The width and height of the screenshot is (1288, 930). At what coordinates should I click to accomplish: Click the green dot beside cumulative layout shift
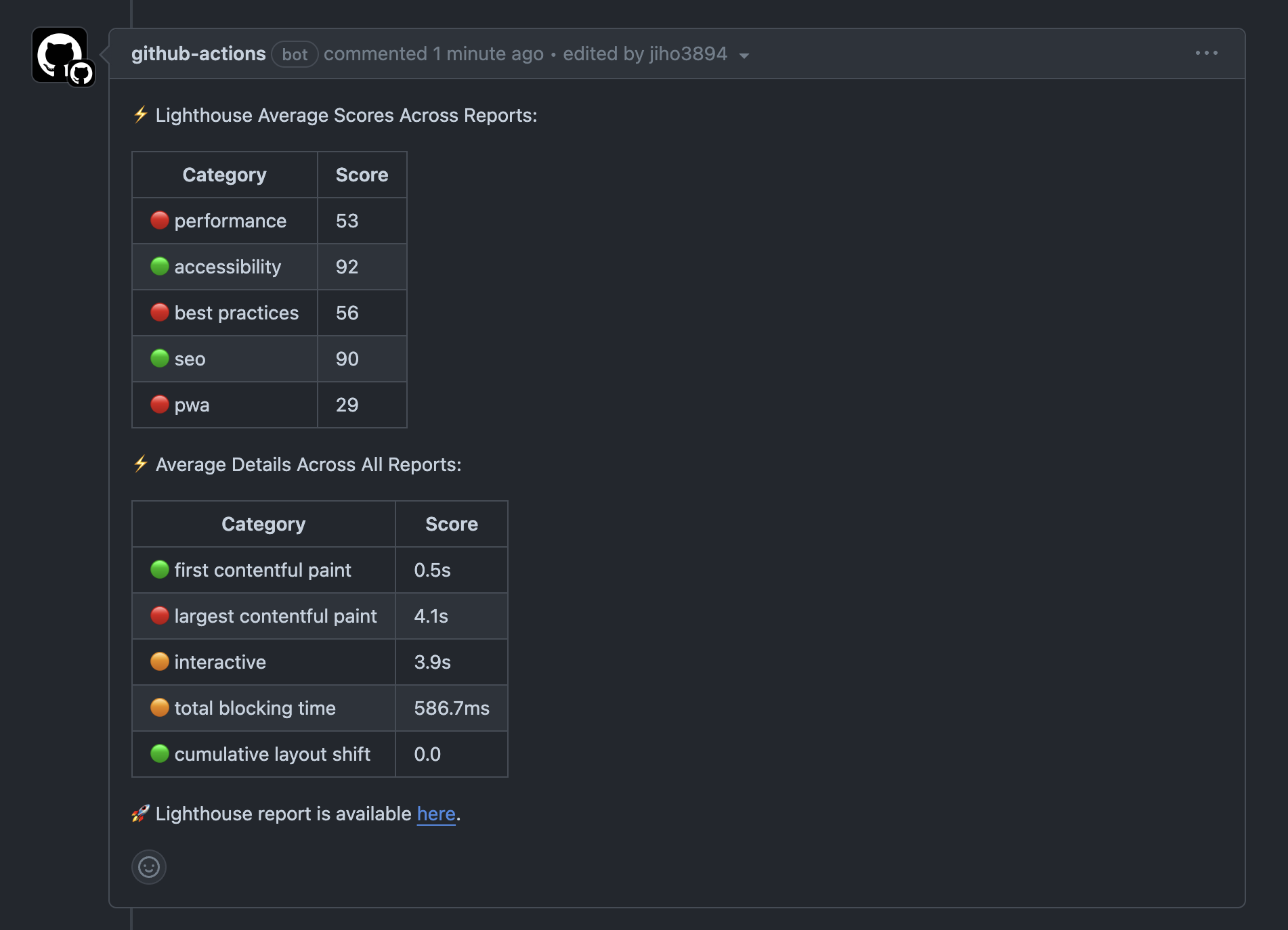point(160,753)
